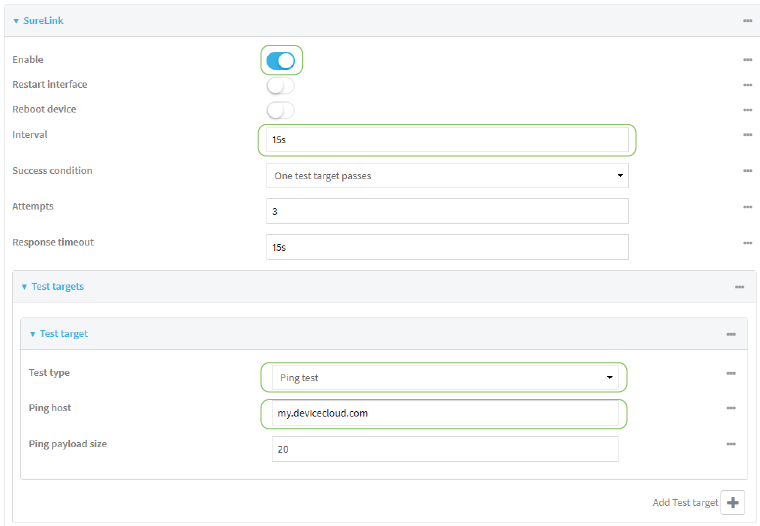Click the ellipsis beside Response timeout
760x526 pixels.
point(746,243)
